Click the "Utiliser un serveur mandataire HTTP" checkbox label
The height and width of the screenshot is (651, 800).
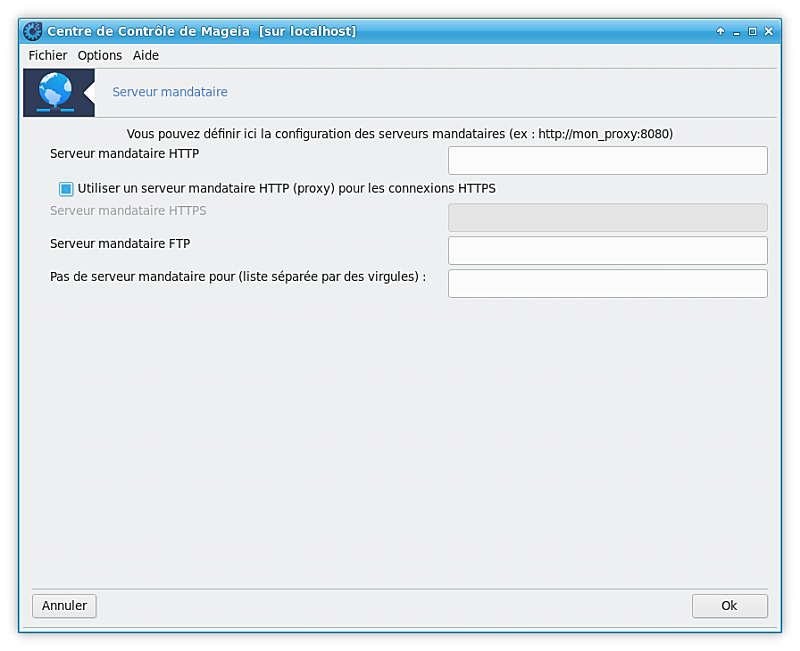tap(286, 188)
